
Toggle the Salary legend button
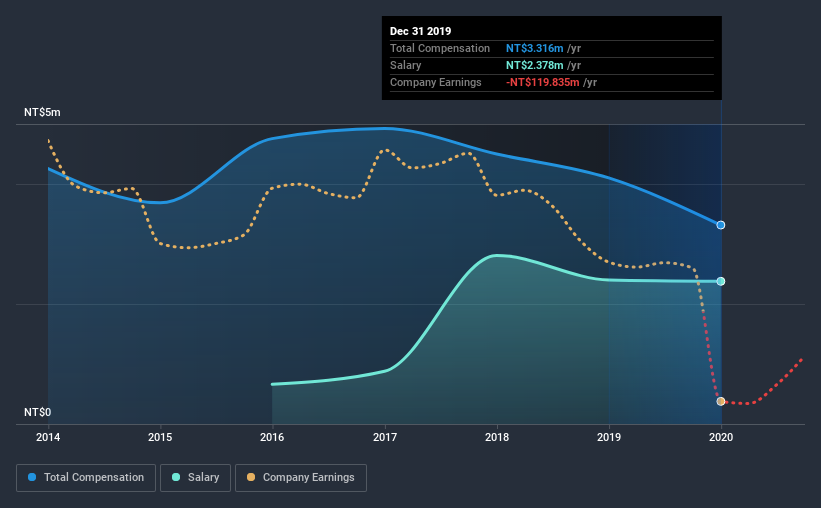[x=195, y=478]
